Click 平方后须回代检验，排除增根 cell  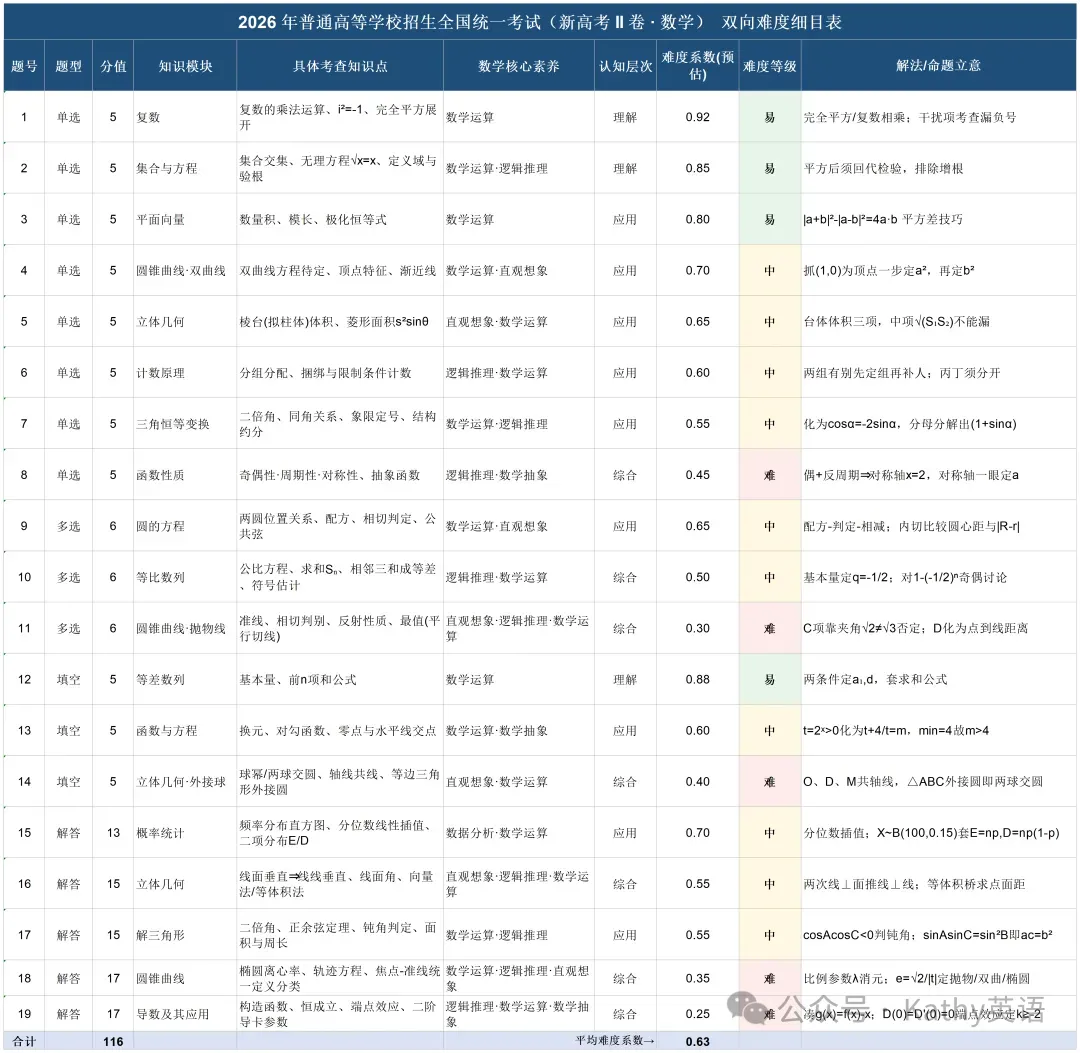point(938,168)
